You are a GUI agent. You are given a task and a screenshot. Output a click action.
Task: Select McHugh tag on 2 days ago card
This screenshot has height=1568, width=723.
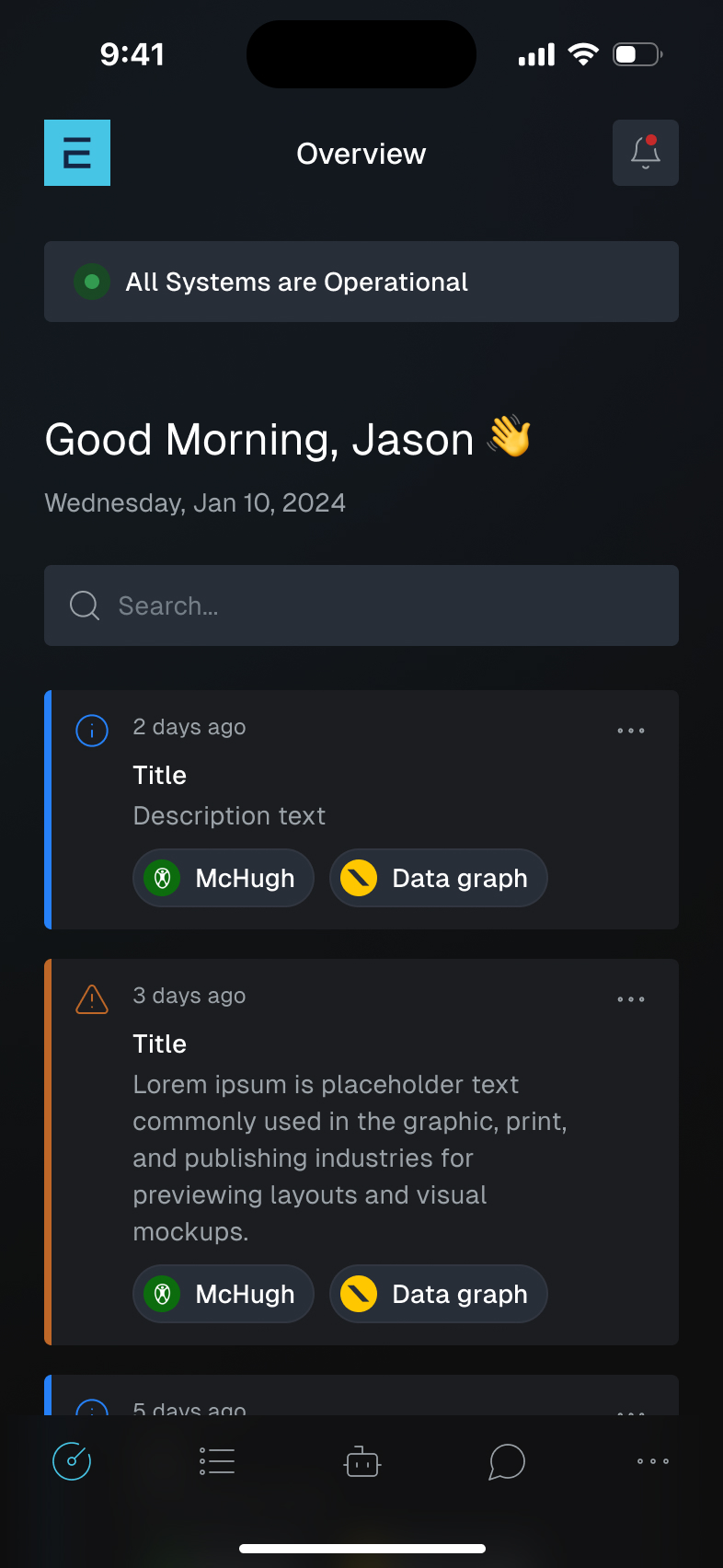click(224, 878)
